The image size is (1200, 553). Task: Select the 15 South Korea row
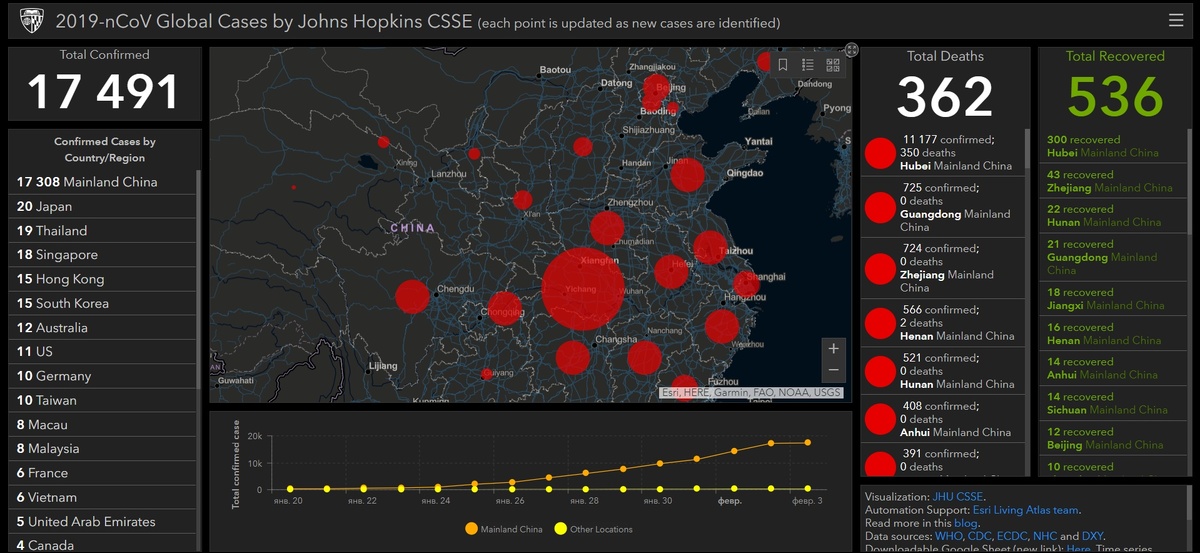pos(103,303)
